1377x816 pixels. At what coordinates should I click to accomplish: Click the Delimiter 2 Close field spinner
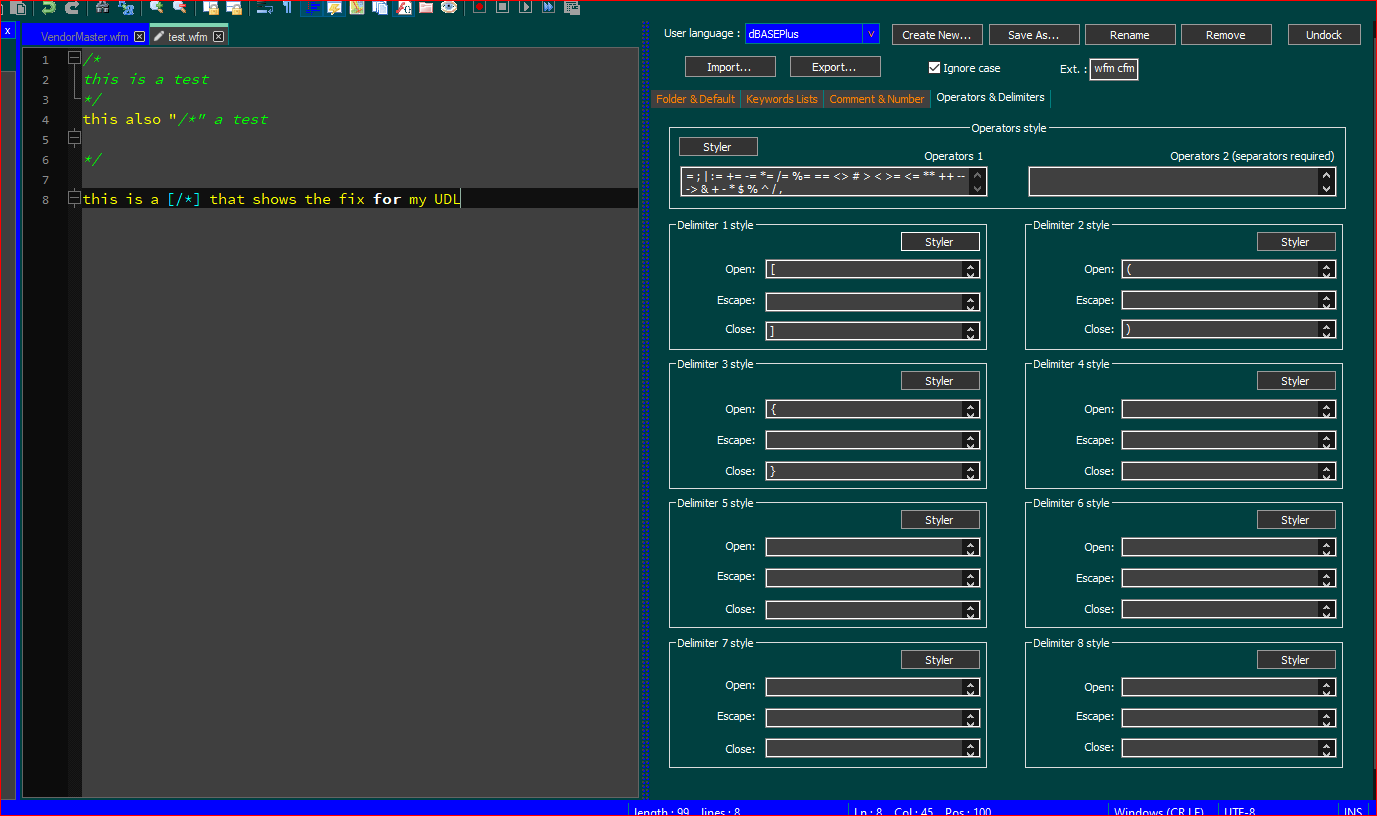[1326, 329]
